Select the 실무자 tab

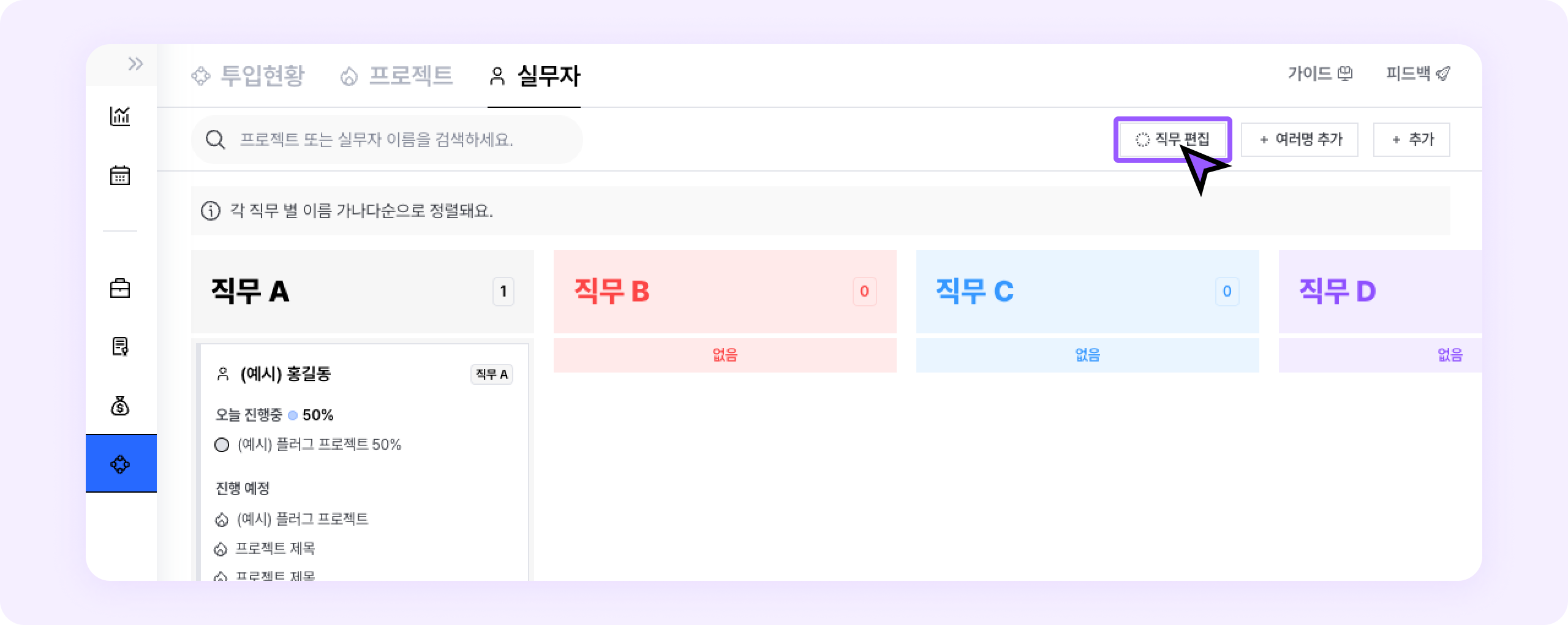(x=534, y=76)
